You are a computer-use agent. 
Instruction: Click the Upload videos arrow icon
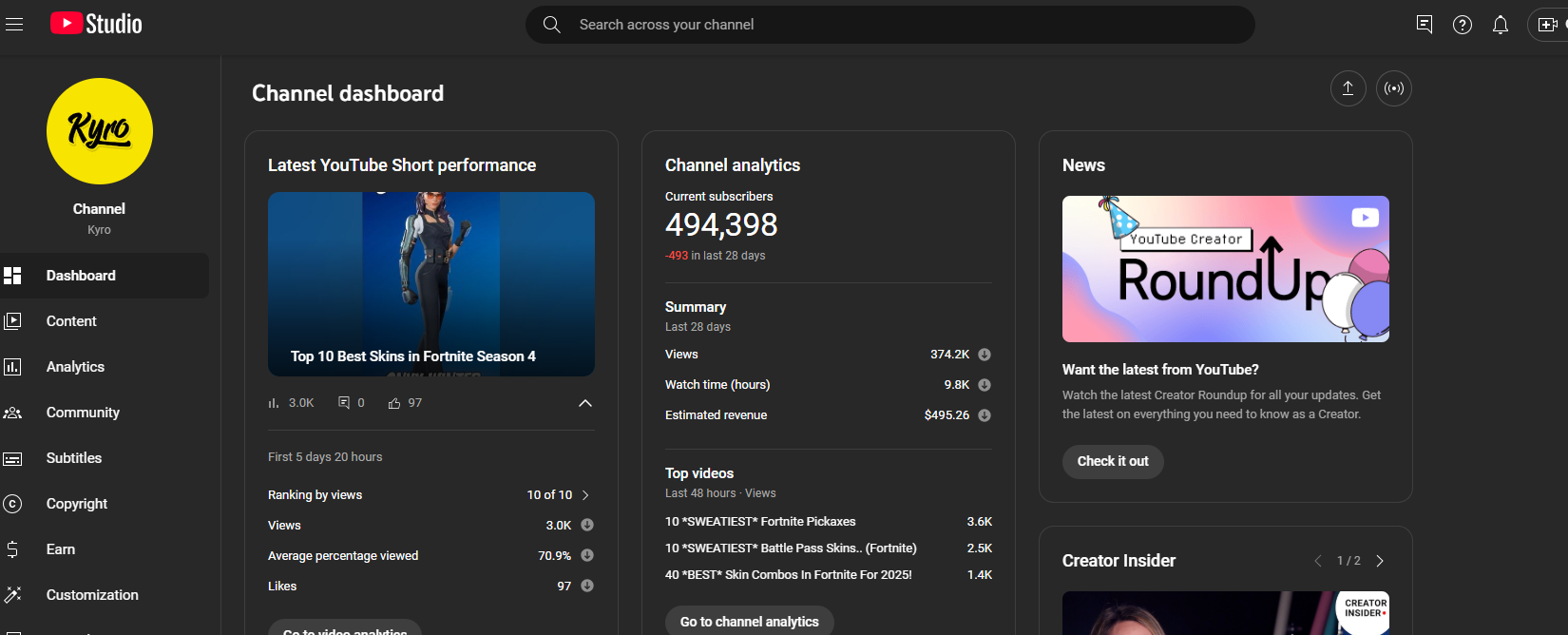point(1348,88)
